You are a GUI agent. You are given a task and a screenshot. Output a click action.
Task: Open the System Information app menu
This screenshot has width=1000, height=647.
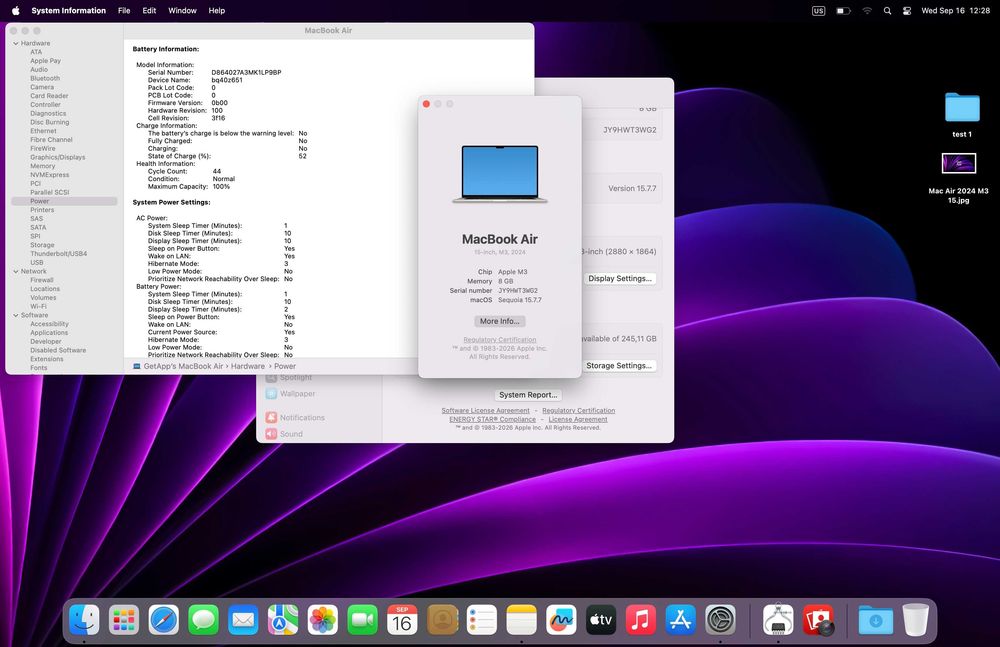(68, 10)
